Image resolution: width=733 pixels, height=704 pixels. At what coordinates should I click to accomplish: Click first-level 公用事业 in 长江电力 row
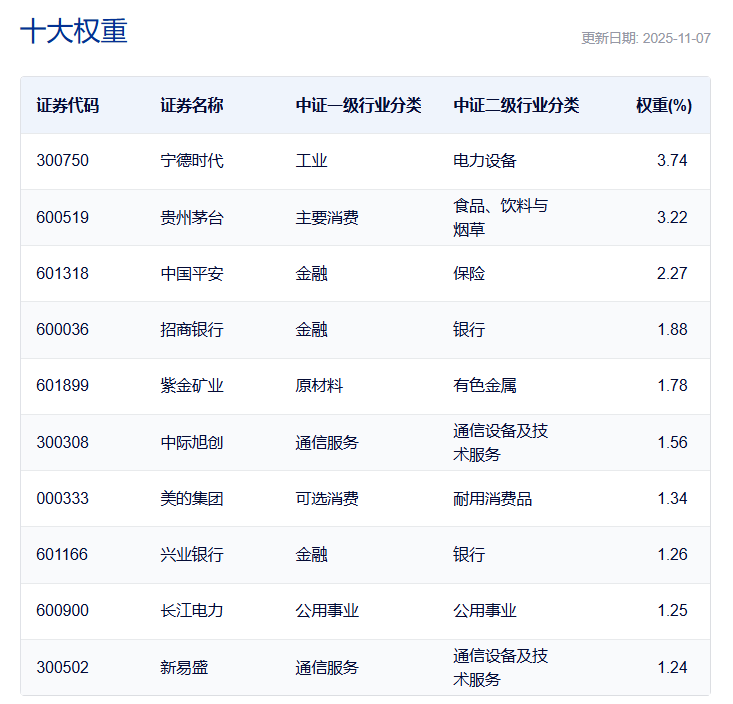(x=327, y=611)
